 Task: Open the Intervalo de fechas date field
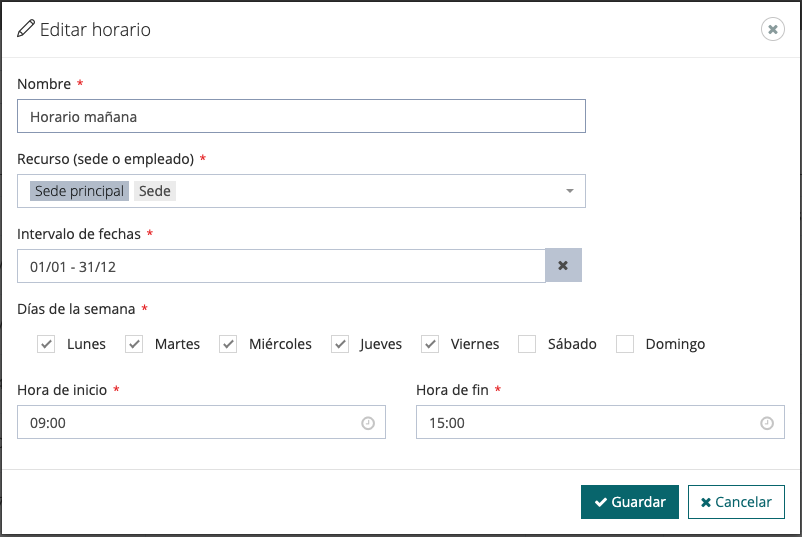point(280,266)
